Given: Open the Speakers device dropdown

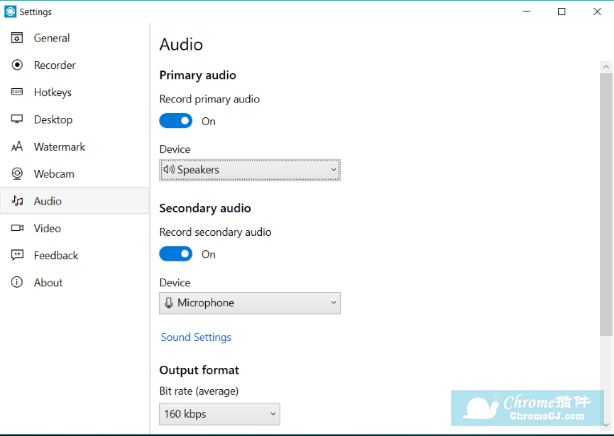Looking at the screenshot, I should pos(250,170).
